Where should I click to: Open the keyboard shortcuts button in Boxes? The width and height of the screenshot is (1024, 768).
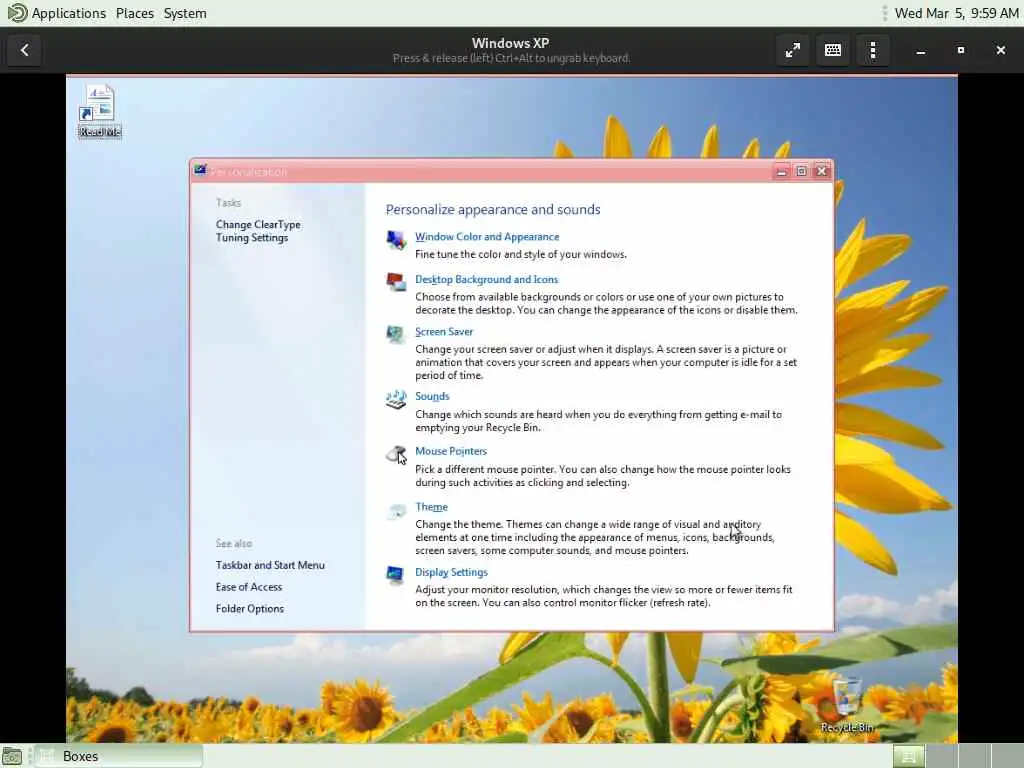coord(833,50)
